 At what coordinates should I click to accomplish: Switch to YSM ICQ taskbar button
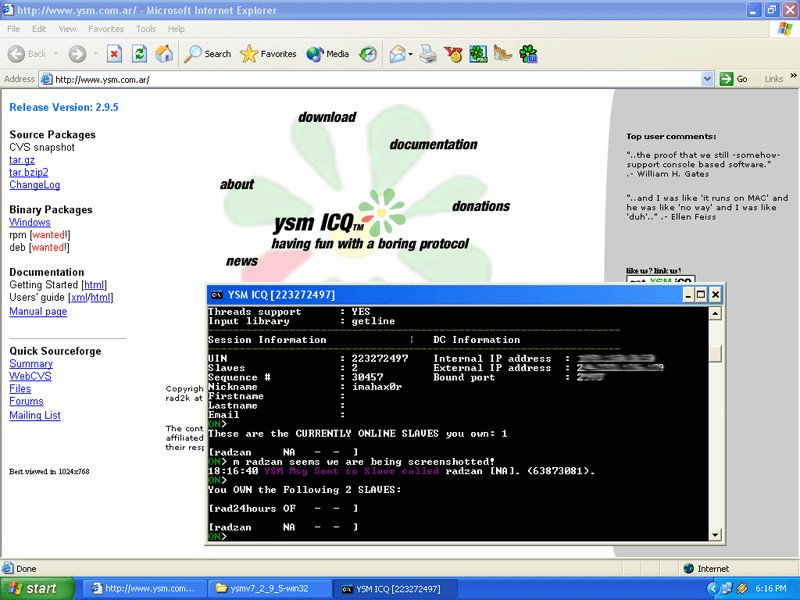(x=394, y=589)
